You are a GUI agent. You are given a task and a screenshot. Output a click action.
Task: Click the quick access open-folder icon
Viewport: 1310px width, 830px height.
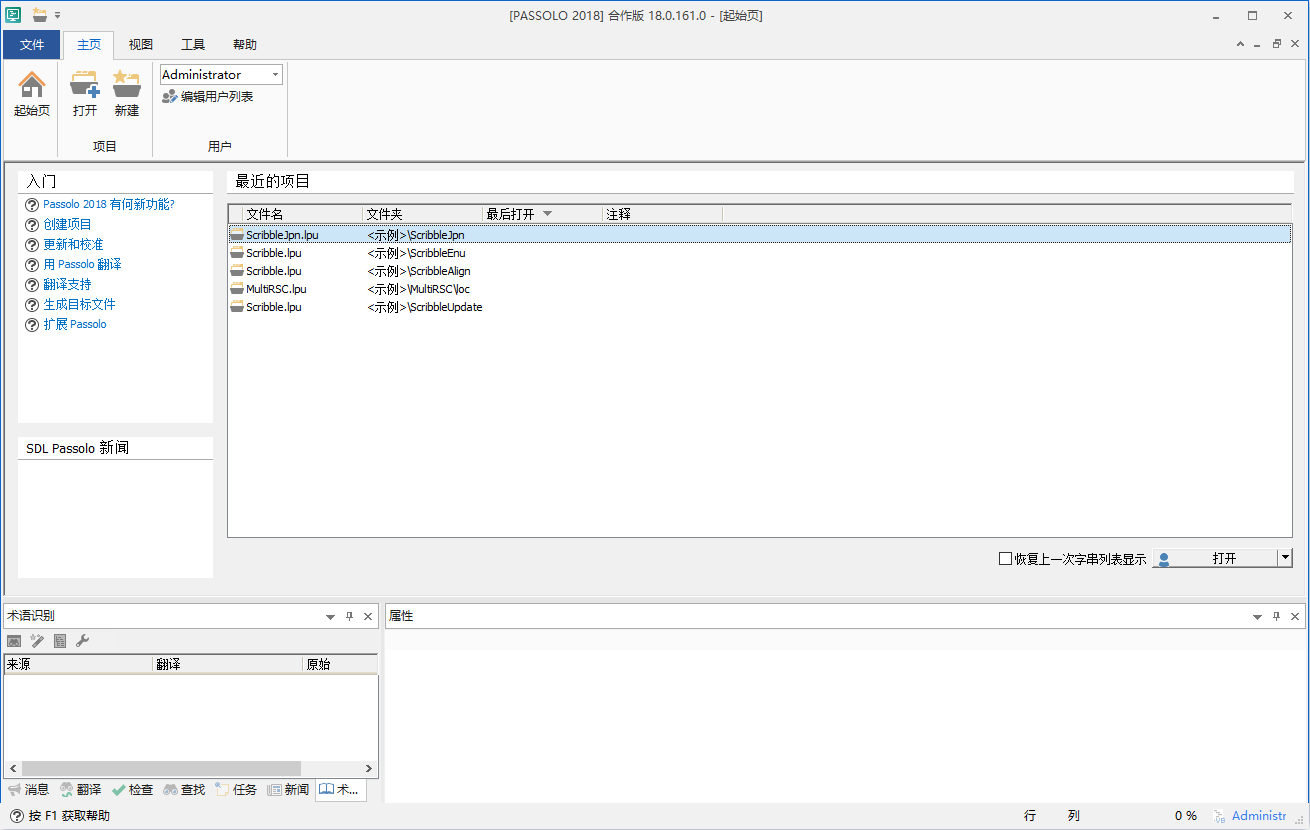[40, 15]
